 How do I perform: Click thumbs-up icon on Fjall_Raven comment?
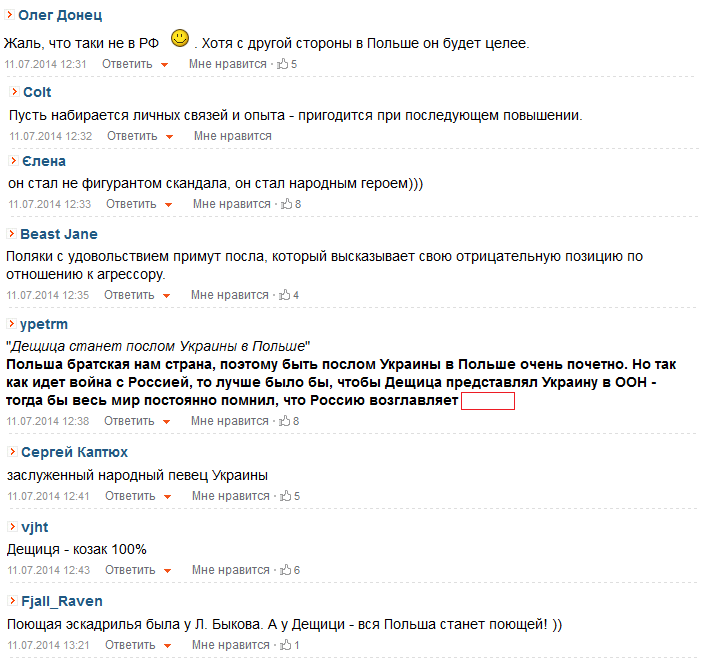286,645
